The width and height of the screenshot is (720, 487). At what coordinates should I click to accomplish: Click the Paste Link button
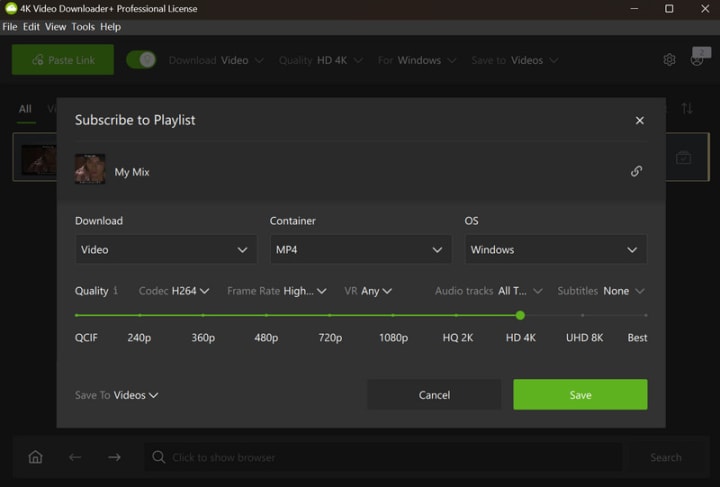click(63, 60)
